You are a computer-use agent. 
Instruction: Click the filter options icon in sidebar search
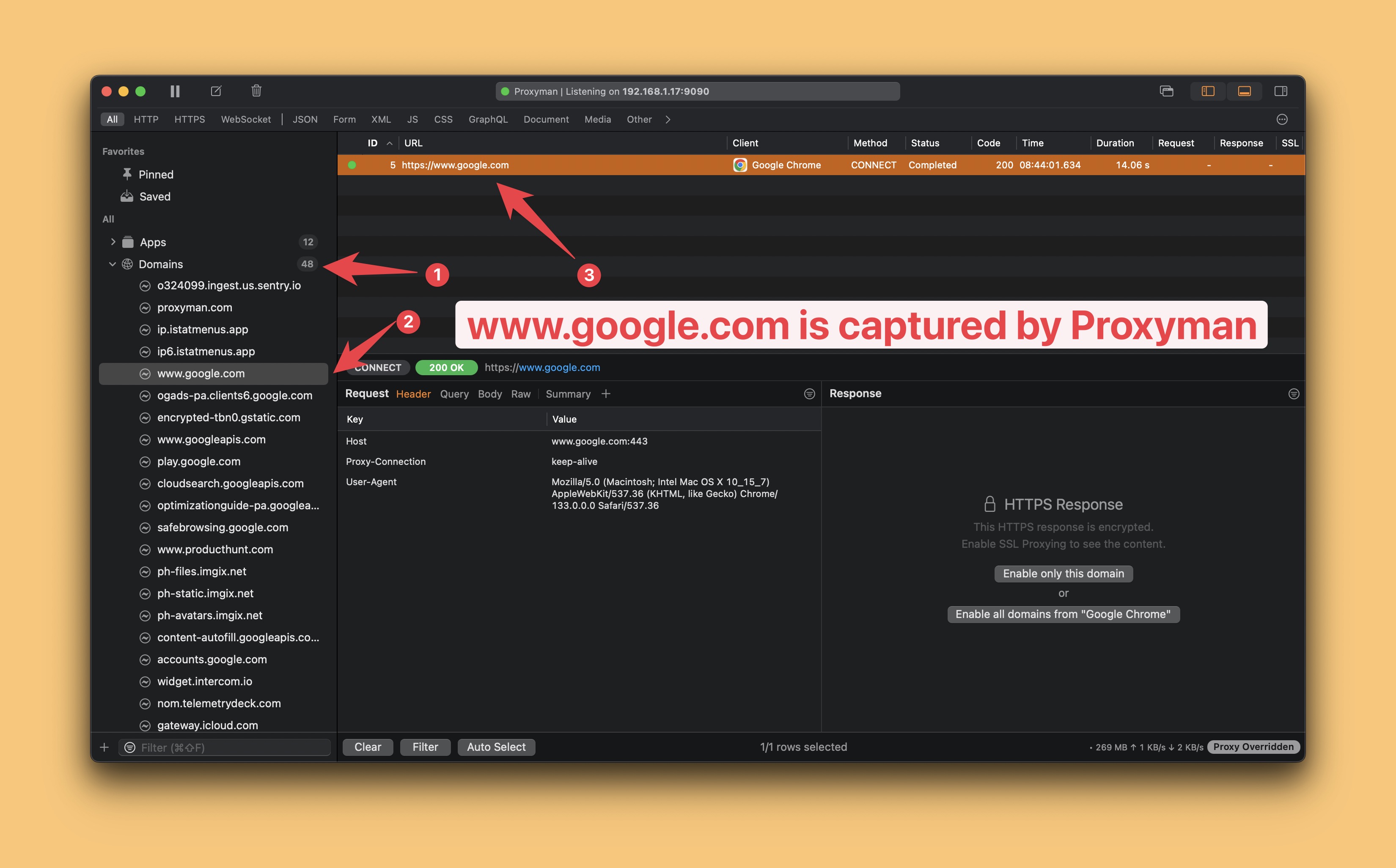[130, 747]
